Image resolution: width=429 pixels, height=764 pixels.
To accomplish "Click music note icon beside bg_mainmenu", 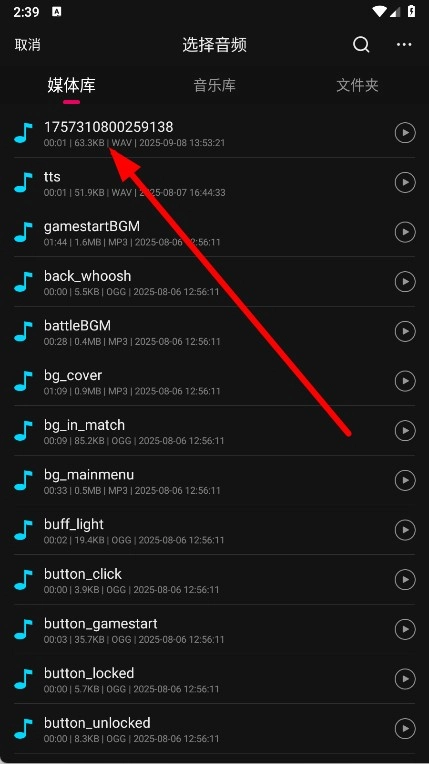I will (23, 480).
